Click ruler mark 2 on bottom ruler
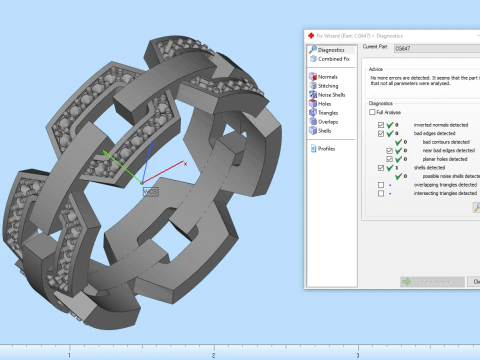Image resolution: width=480 pixels, height=360 pixels. pyautogui.click(x=213, y=355)
